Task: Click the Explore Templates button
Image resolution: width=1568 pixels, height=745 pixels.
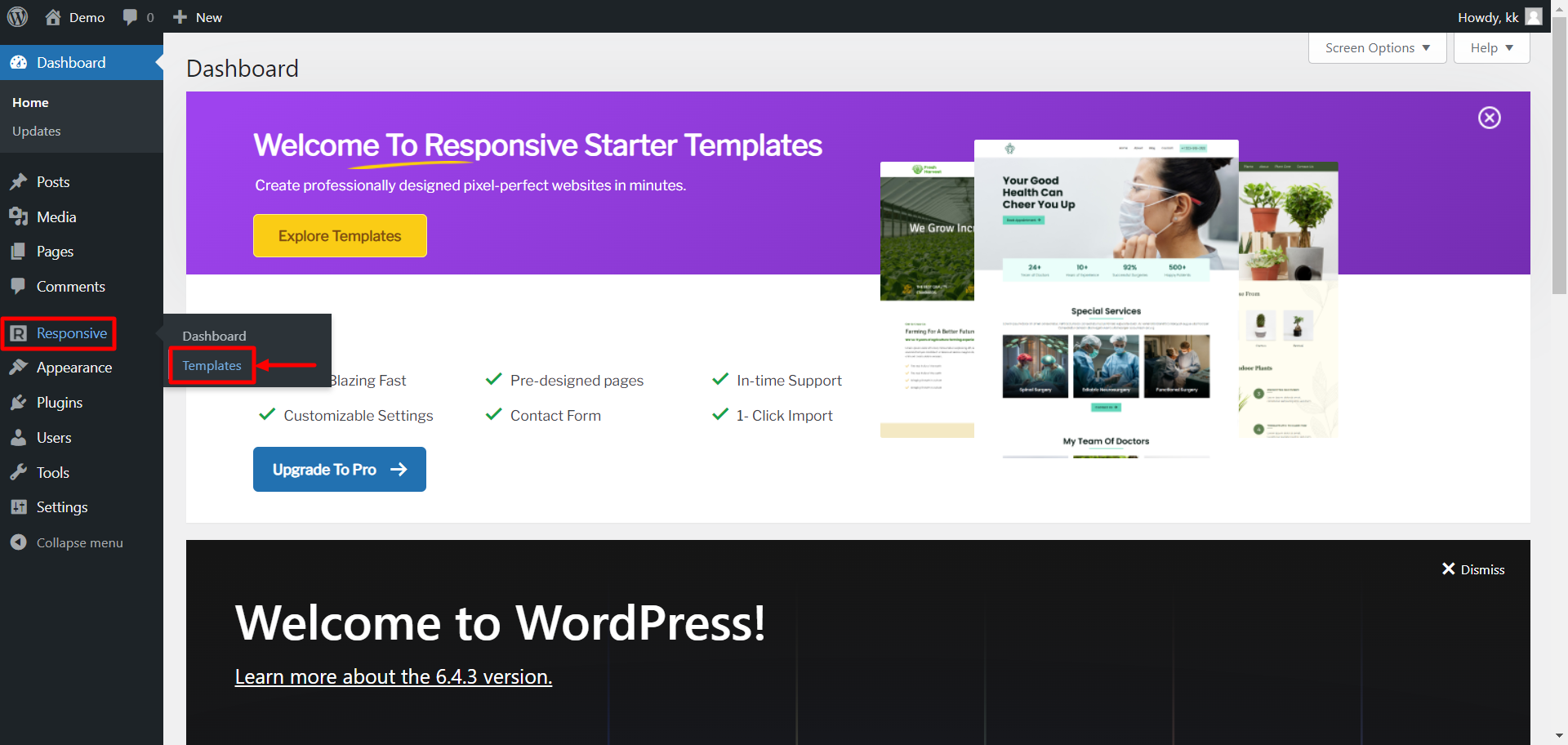Action: pos(340,236)
